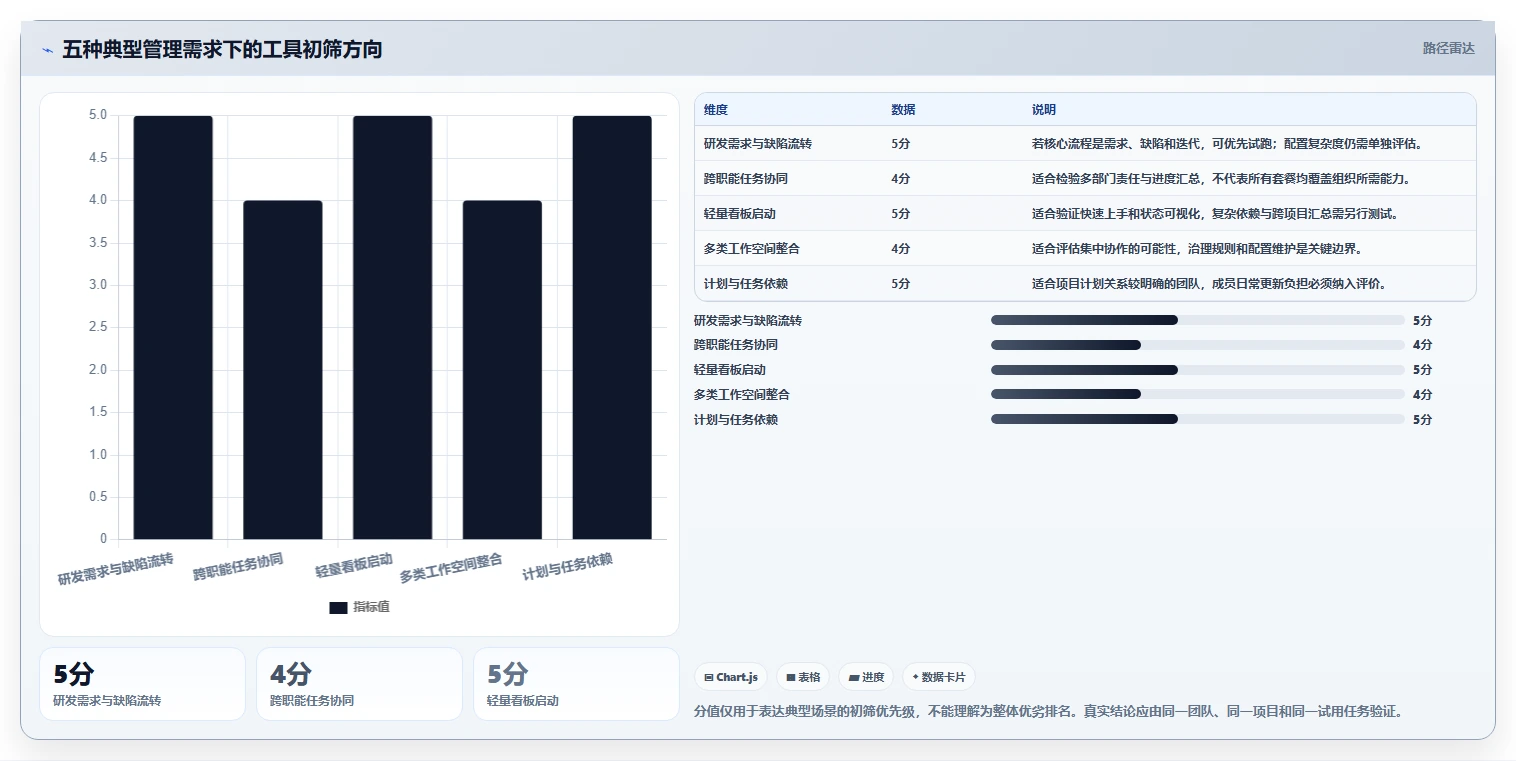
Task: Click the x-axis label 多类工作空间整合
Action: pos(451,568)
